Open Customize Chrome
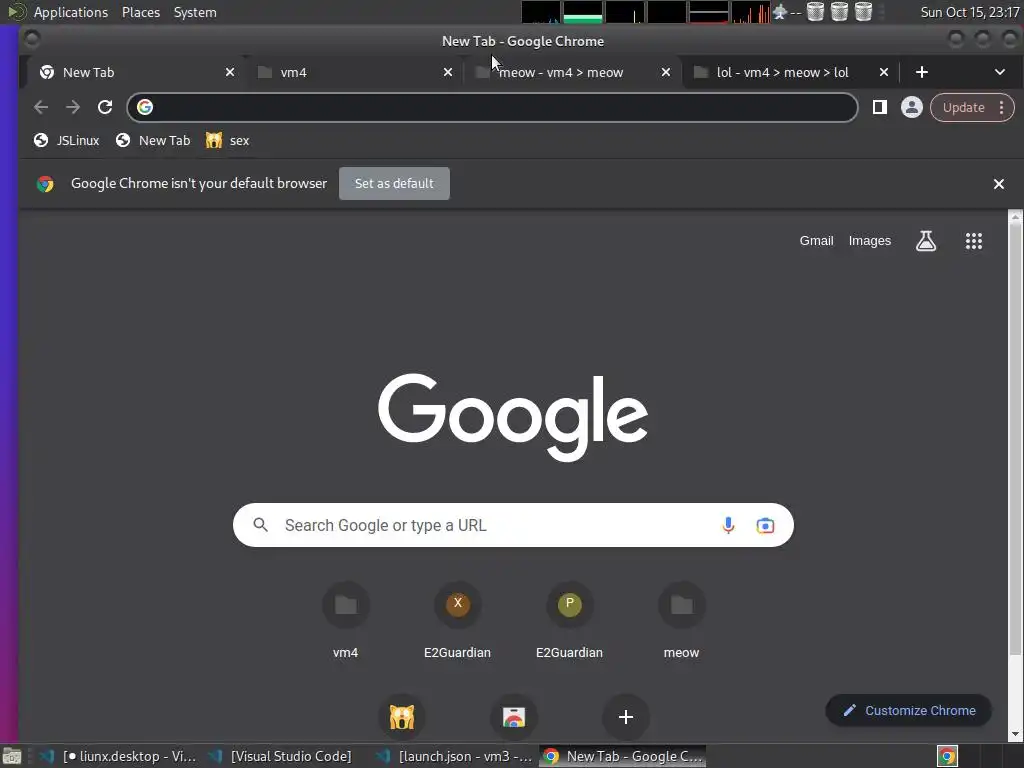 click(908, 711)
